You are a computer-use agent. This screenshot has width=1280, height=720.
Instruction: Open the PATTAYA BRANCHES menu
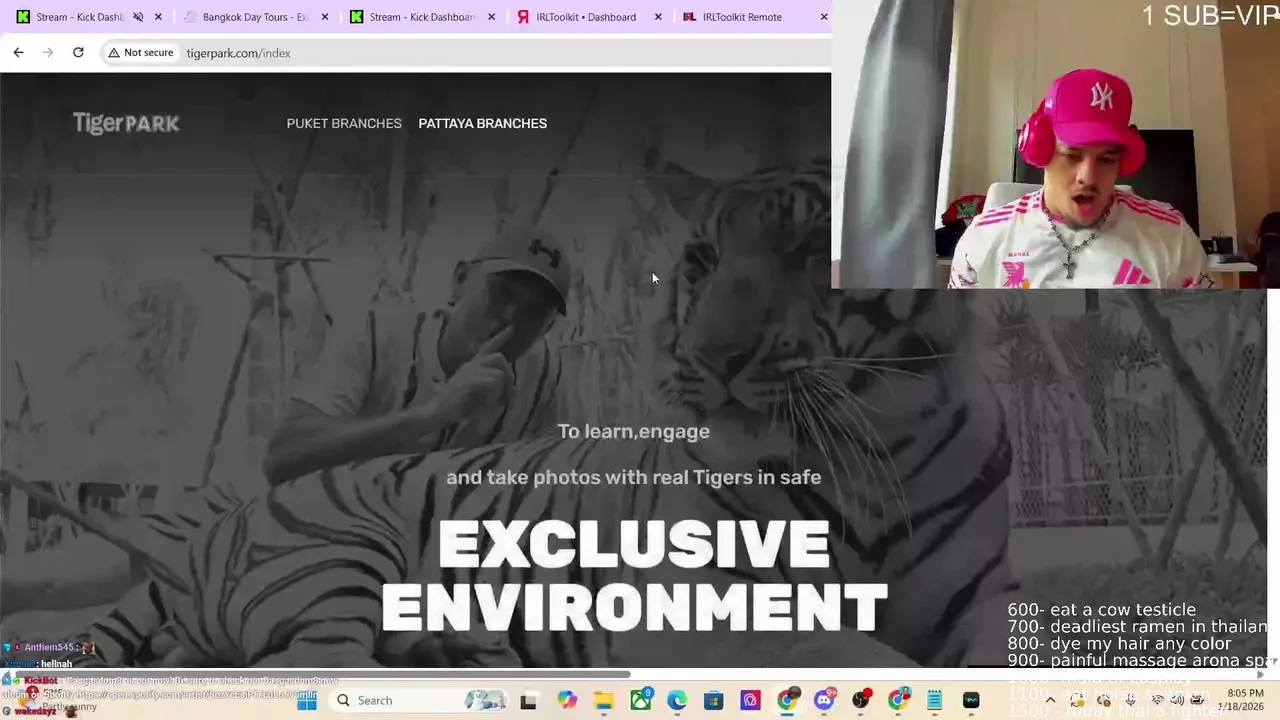[482, 123]
